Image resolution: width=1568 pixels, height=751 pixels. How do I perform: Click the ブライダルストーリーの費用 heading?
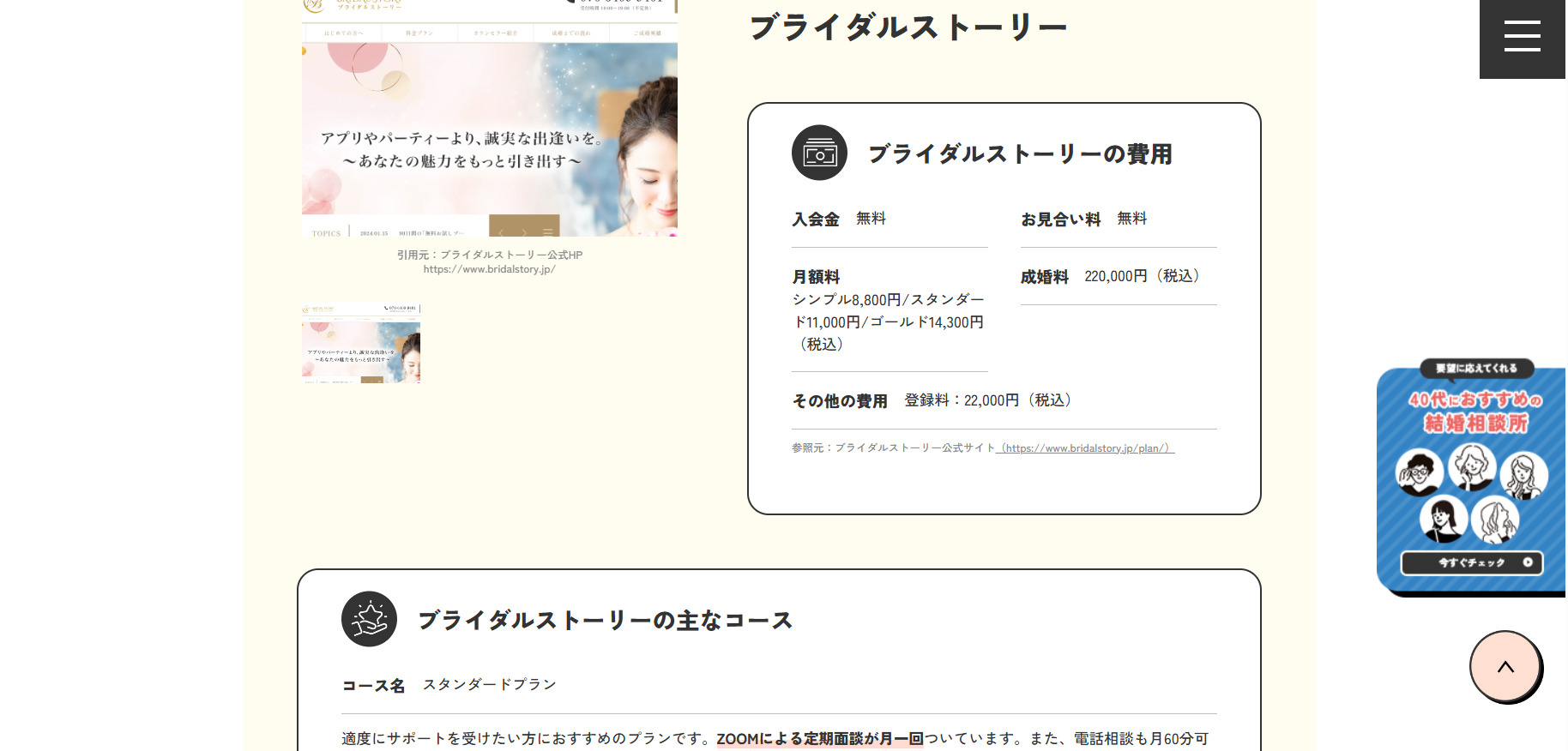click(x=1020, y=154)
